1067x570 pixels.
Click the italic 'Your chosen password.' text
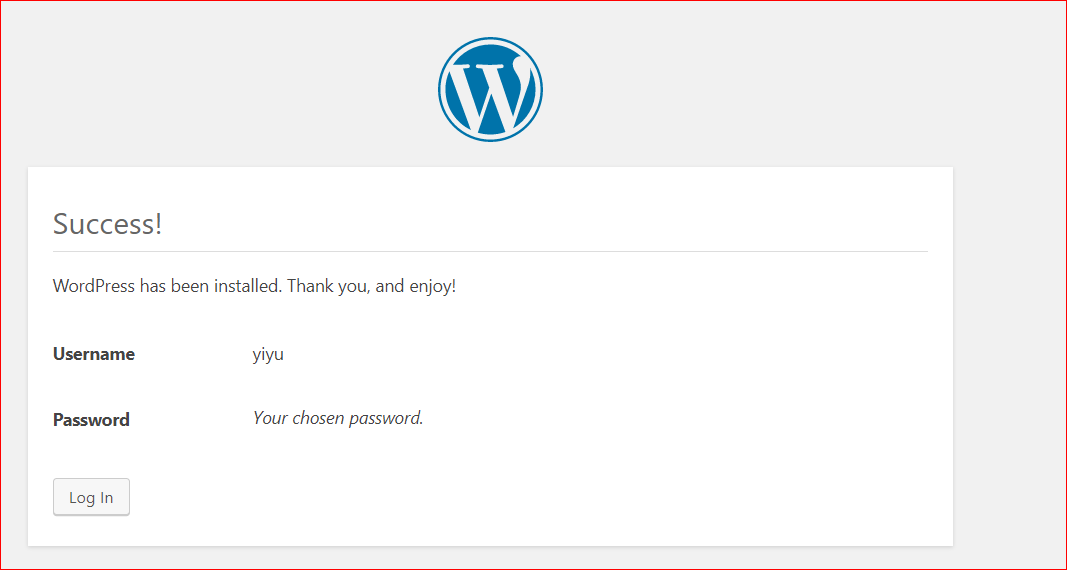click(x=338, y=418)
